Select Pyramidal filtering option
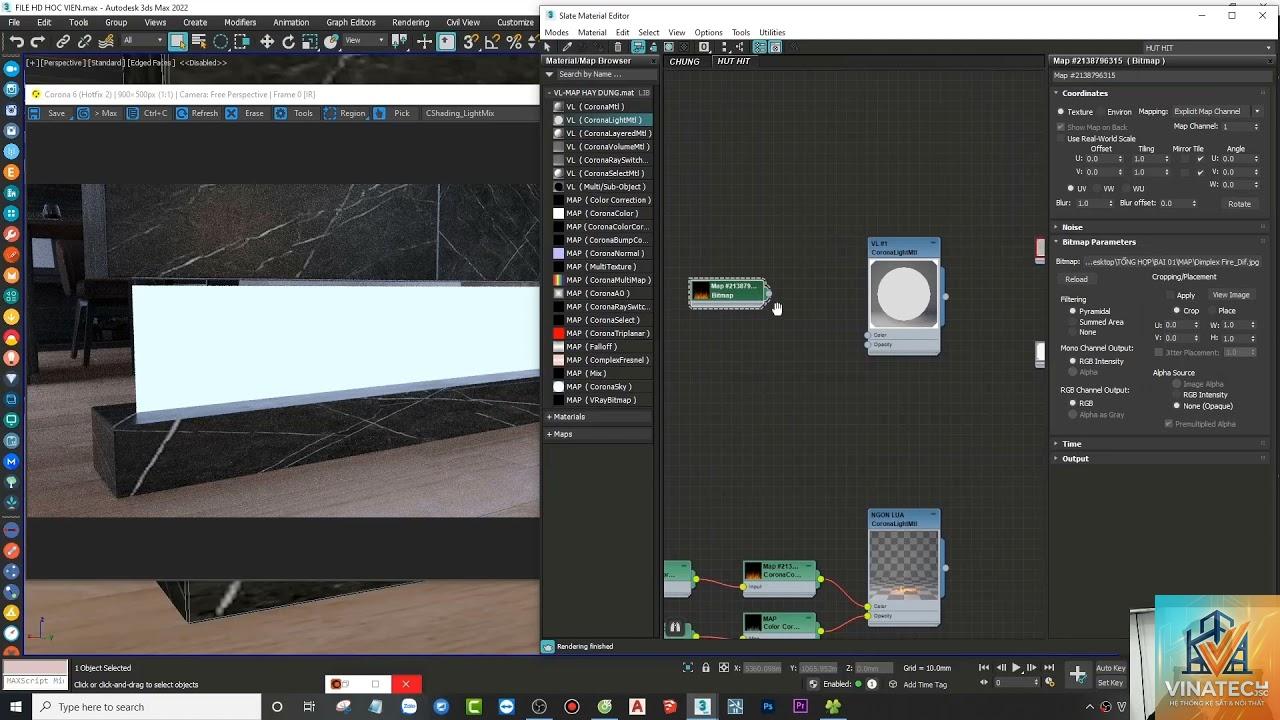 coord(1087,311)
